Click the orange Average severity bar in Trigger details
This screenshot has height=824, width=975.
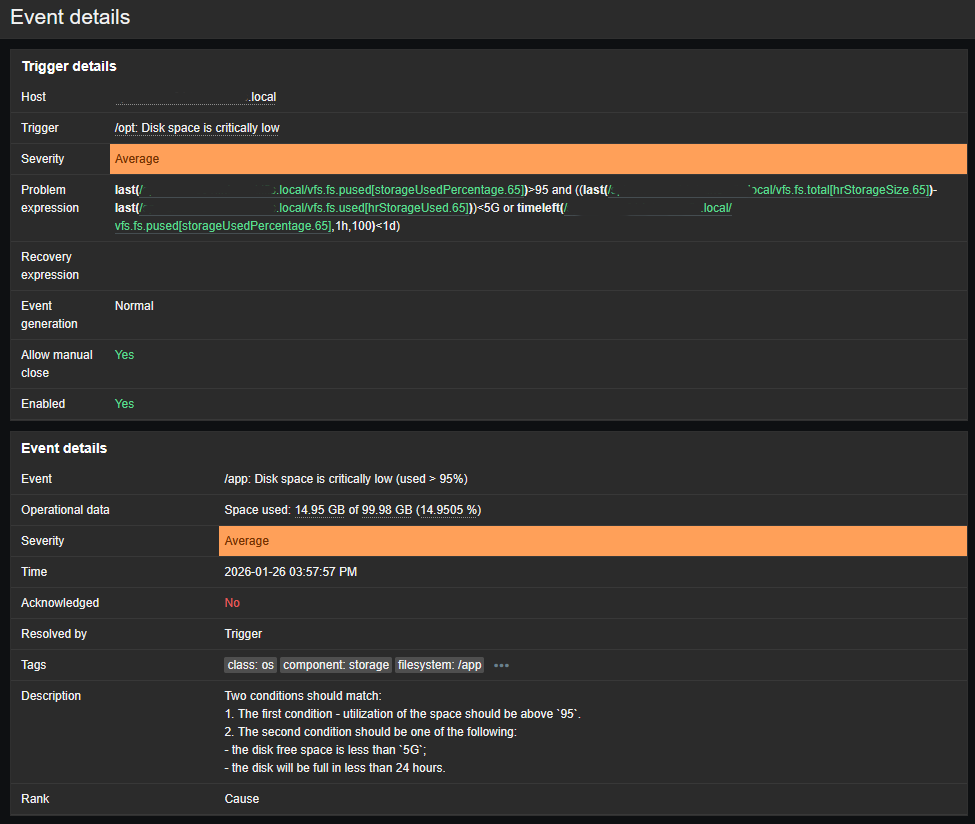pos(538,159)
